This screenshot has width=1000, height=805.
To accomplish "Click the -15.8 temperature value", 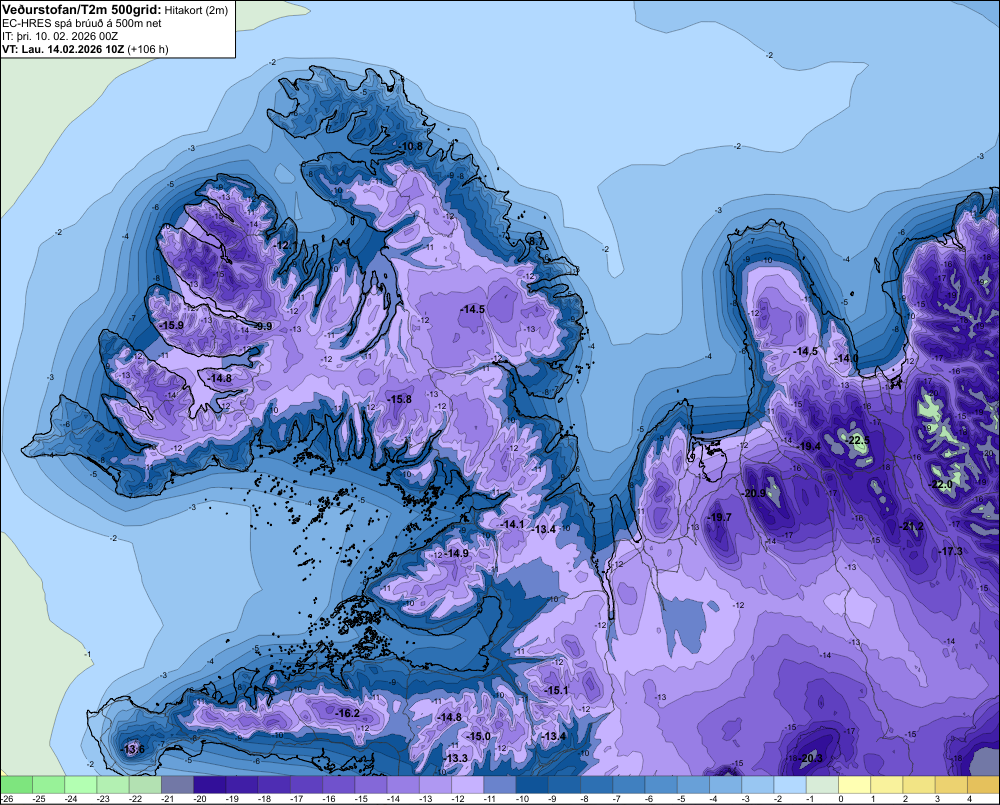I will (399, 399).
